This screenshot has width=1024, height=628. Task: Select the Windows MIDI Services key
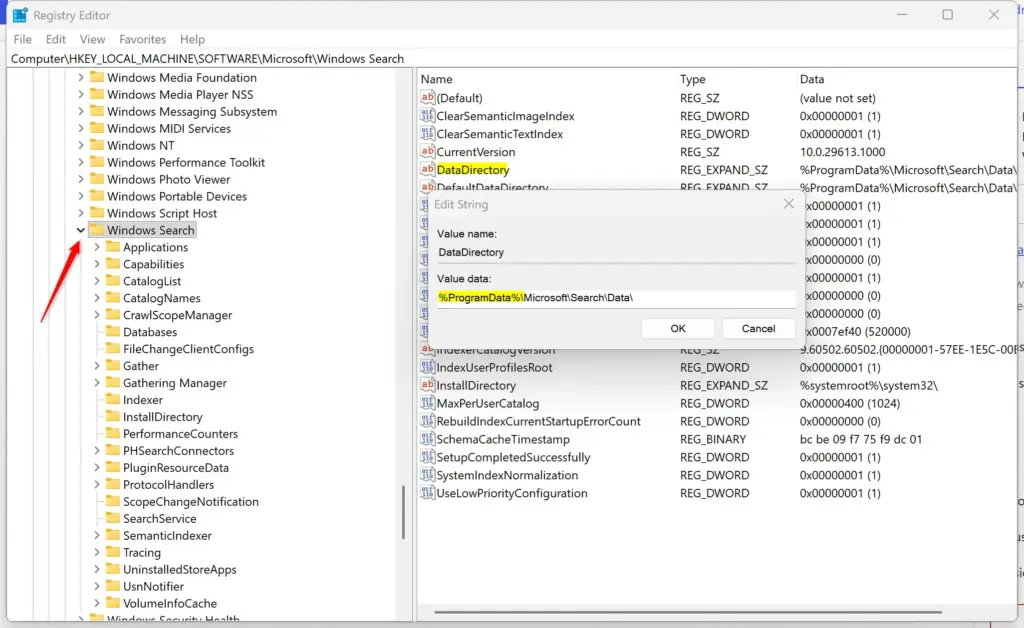(x=169, y=128)
